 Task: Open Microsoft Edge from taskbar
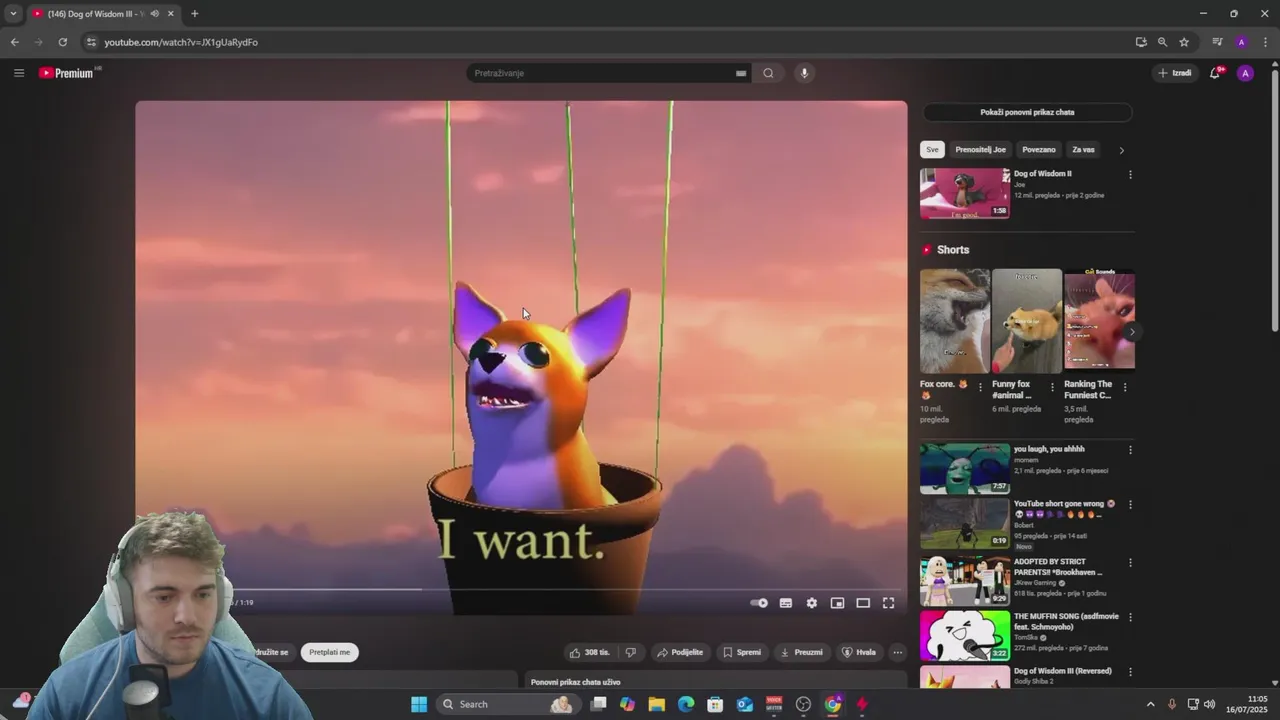click(x=686, y=704)
